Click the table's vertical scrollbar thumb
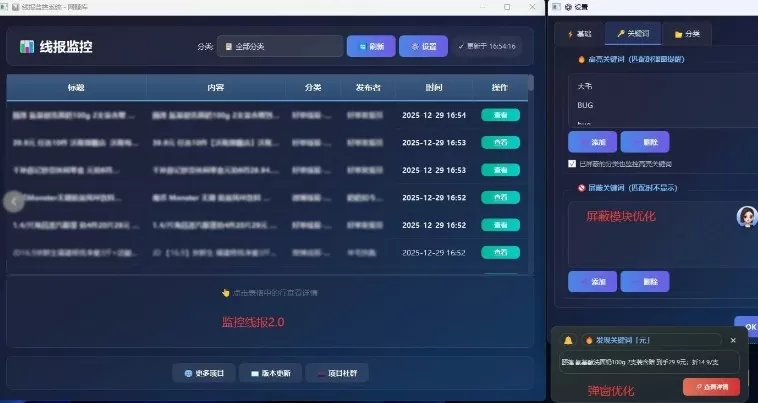The width and height of the screenshot is (758, 403). tap(531, 83)
